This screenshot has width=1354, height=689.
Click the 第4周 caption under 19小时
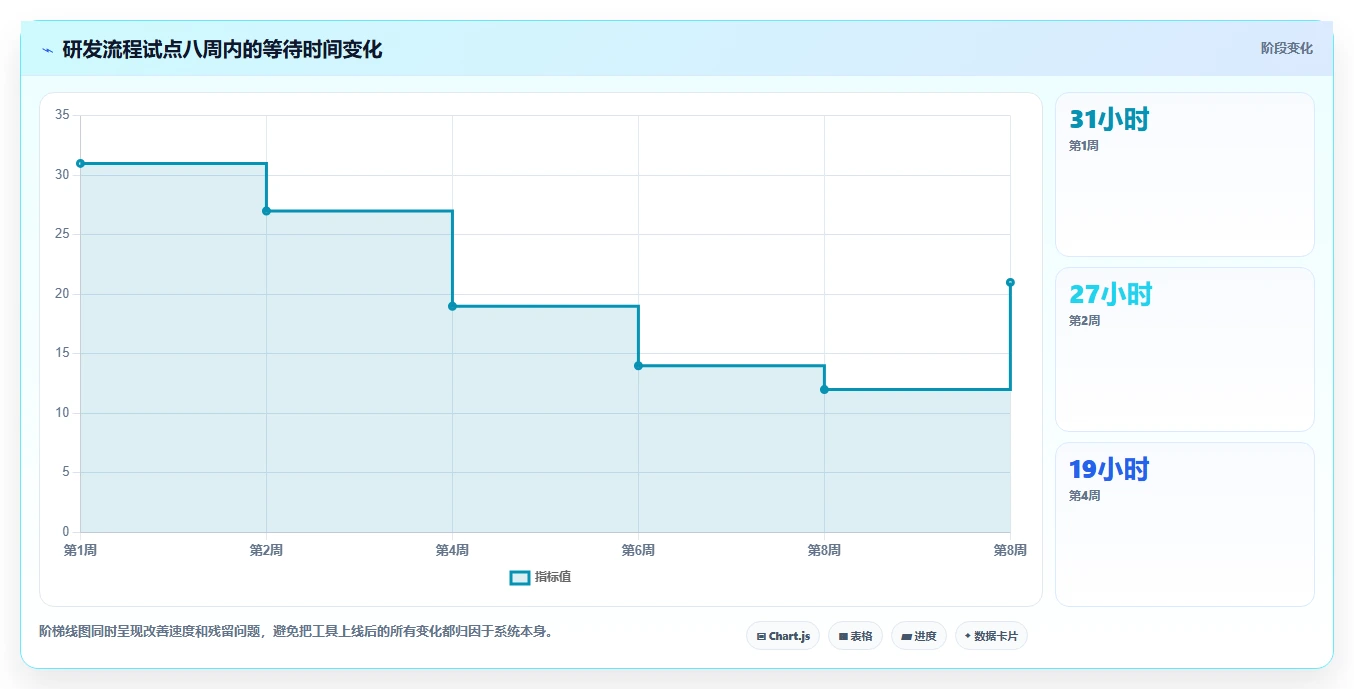1084,496
